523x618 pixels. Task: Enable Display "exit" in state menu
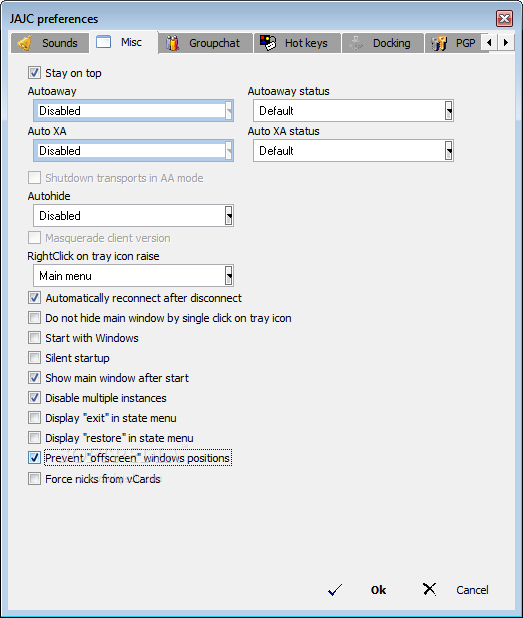[x=34, y=418]
